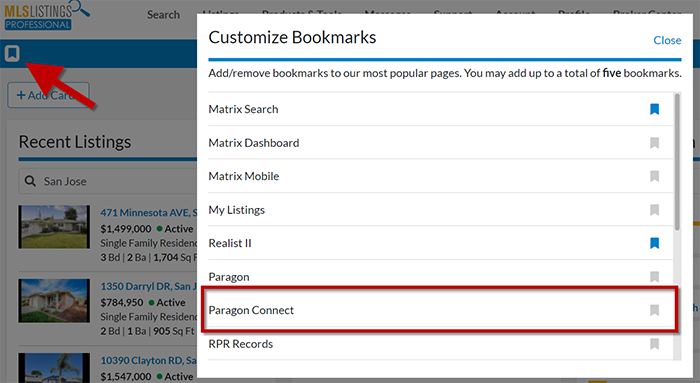The height and width of the screenshot is (383, 700).
Task: Click the $1,499,000 price text
Action: [x=126, y=229]
